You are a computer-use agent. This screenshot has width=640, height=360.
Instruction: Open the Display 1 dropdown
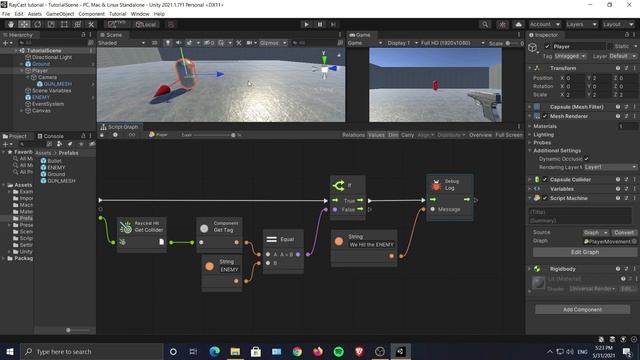(x=403, y=43)
